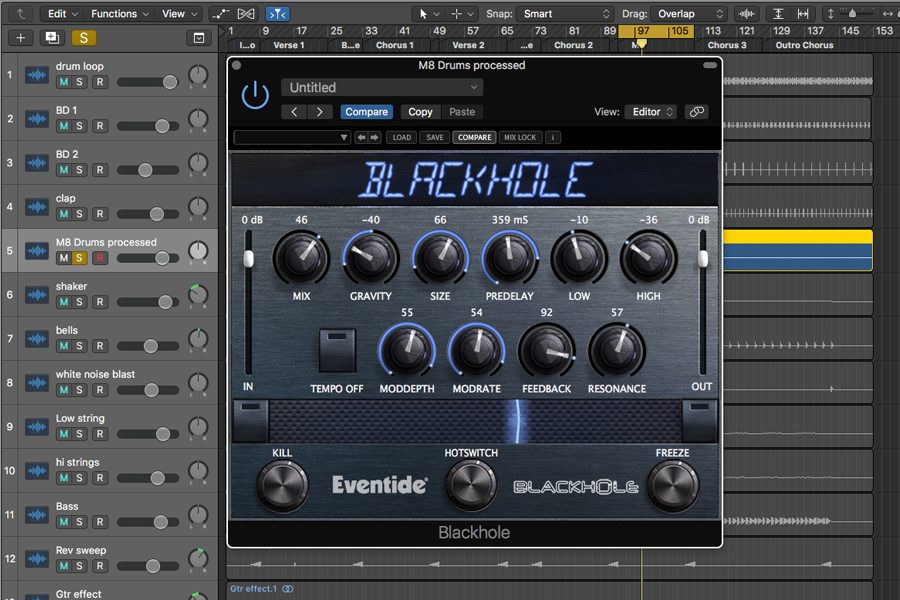900x600 pixels.
Task: Open the Untitled preset dropdown
Action: (x=382, y=88)
